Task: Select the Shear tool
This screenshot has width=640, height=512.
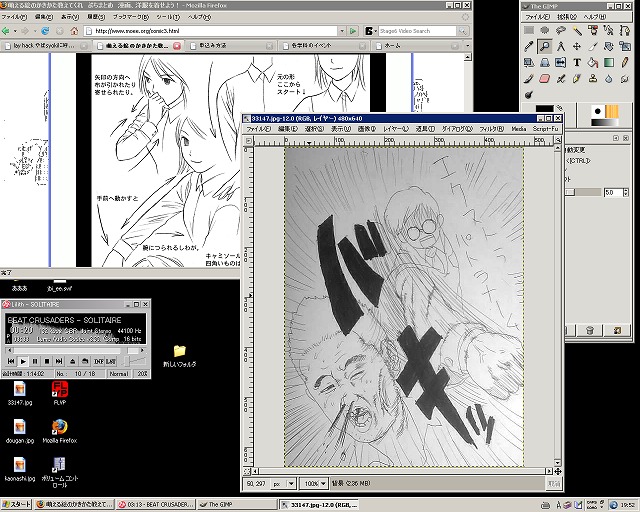Action: pyautogui.click(x=529, y=62)
